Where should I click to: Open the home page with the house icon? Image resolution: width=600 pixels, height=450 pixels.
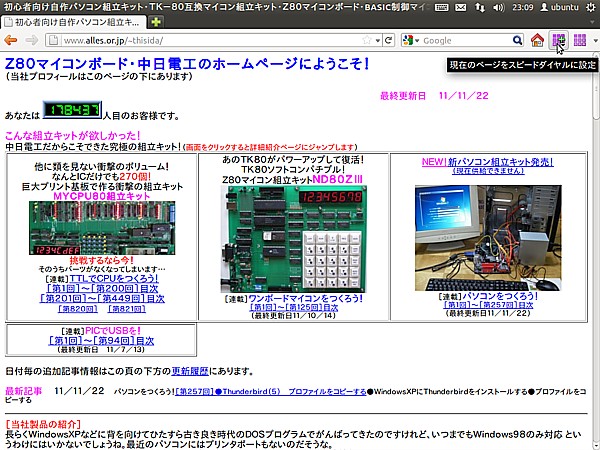[x=537, y=40]
